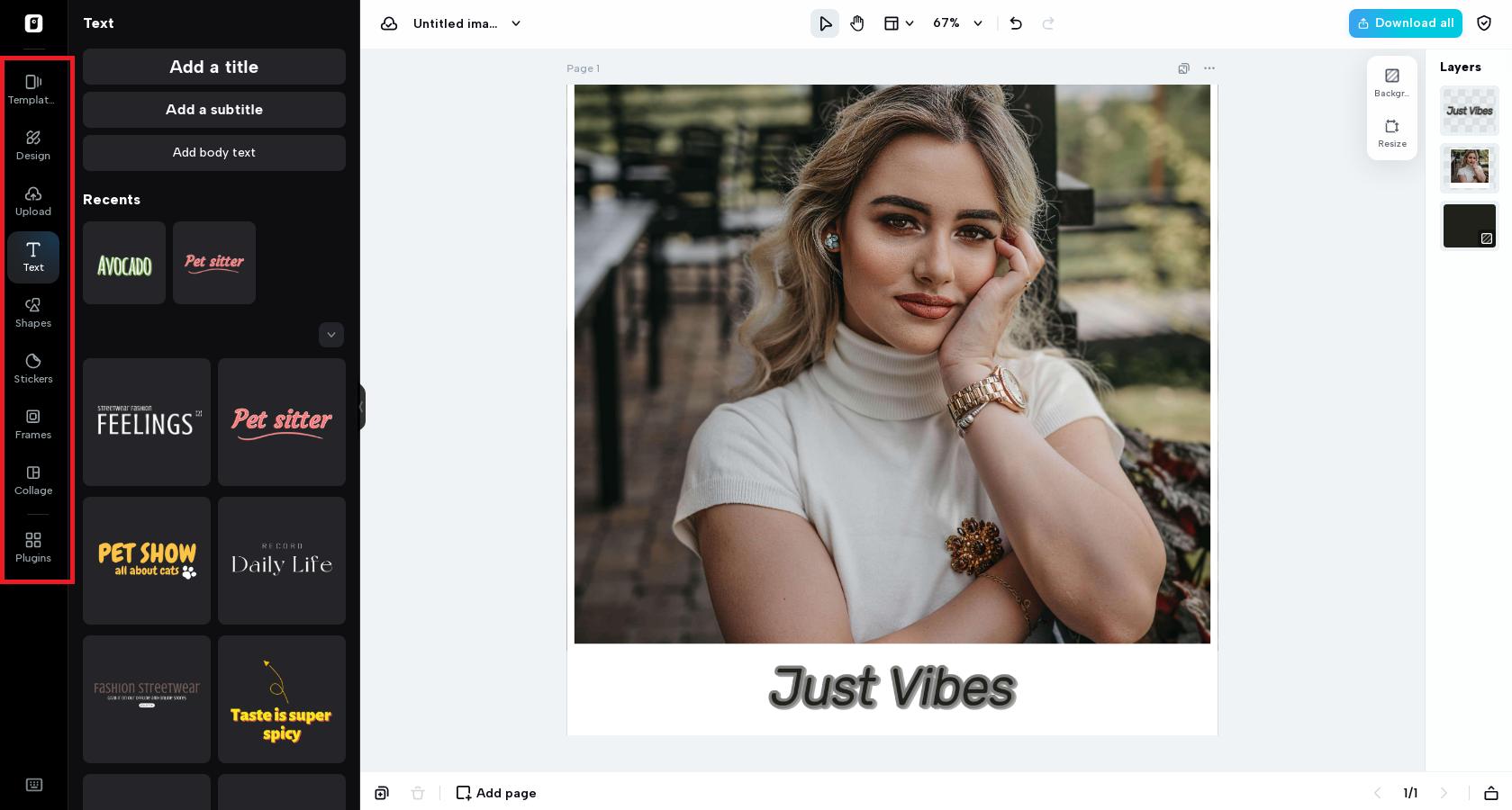Expand the Recents text styles section

(x=330, y=335)
